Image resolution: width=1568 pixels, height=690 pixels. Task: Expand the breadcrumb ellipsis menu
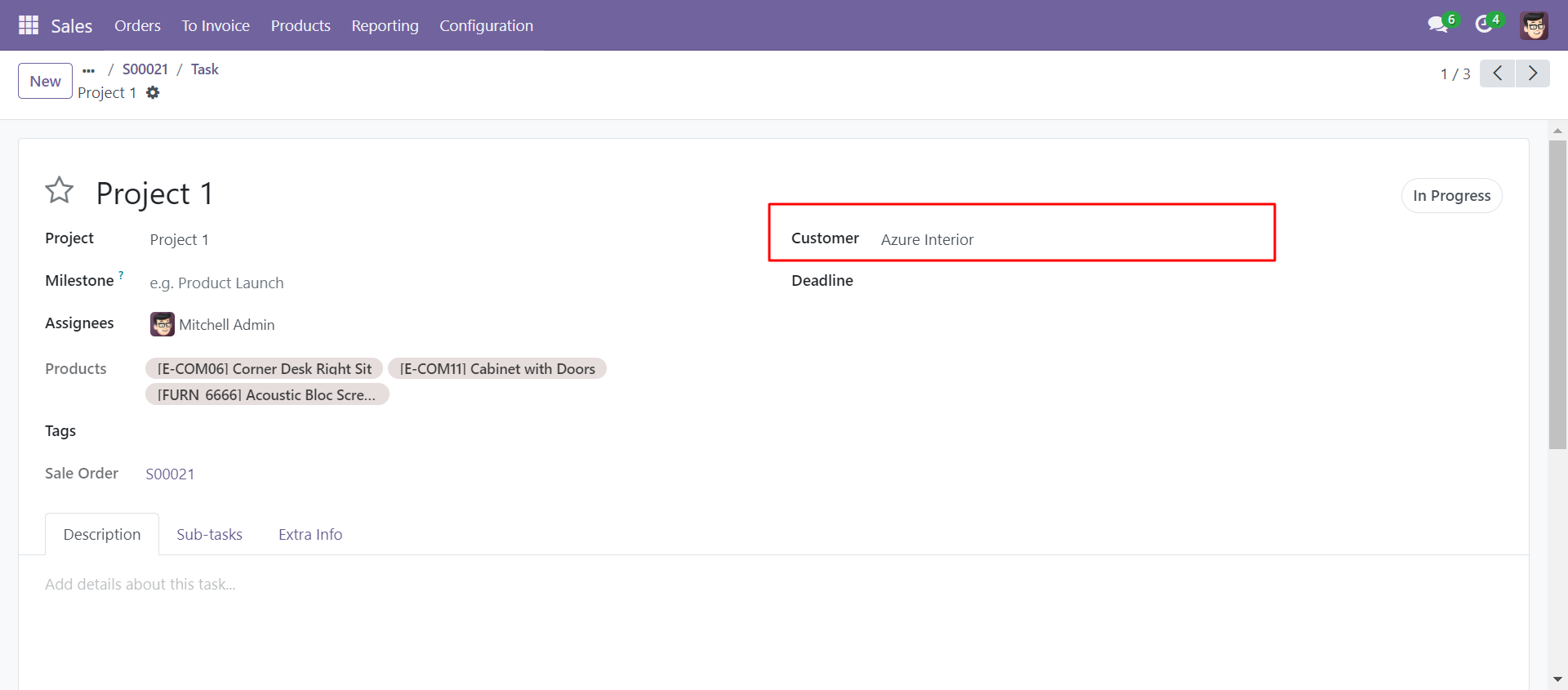[x=89, y=70]
